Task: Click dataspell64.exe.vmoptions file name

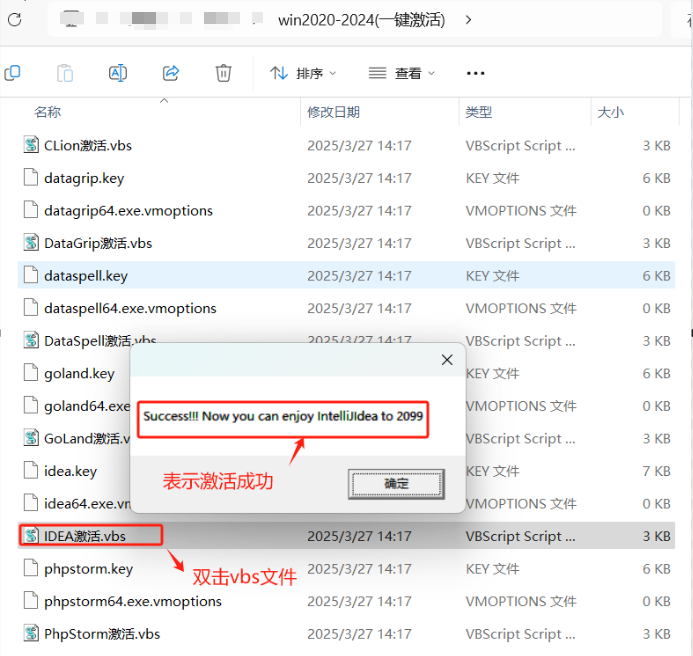Action: tap(130, 308)
